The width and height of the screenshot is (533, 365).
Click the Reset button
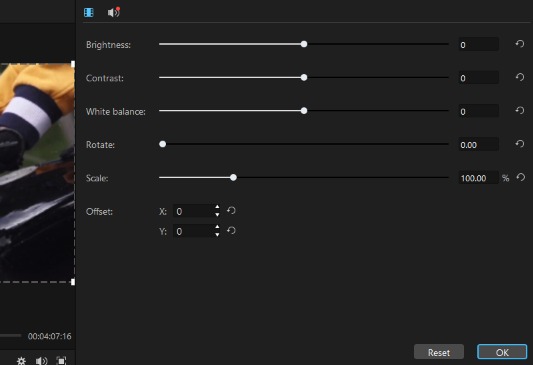[x=439, y=352]
